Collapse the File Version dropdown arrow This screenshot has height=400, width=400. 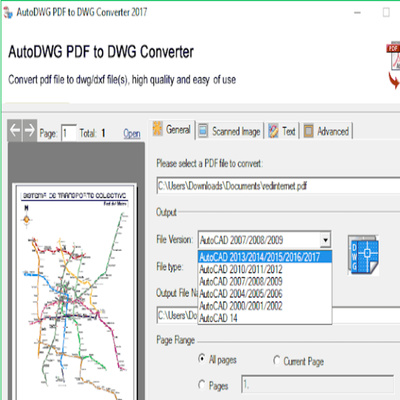(x=325, y=240)
